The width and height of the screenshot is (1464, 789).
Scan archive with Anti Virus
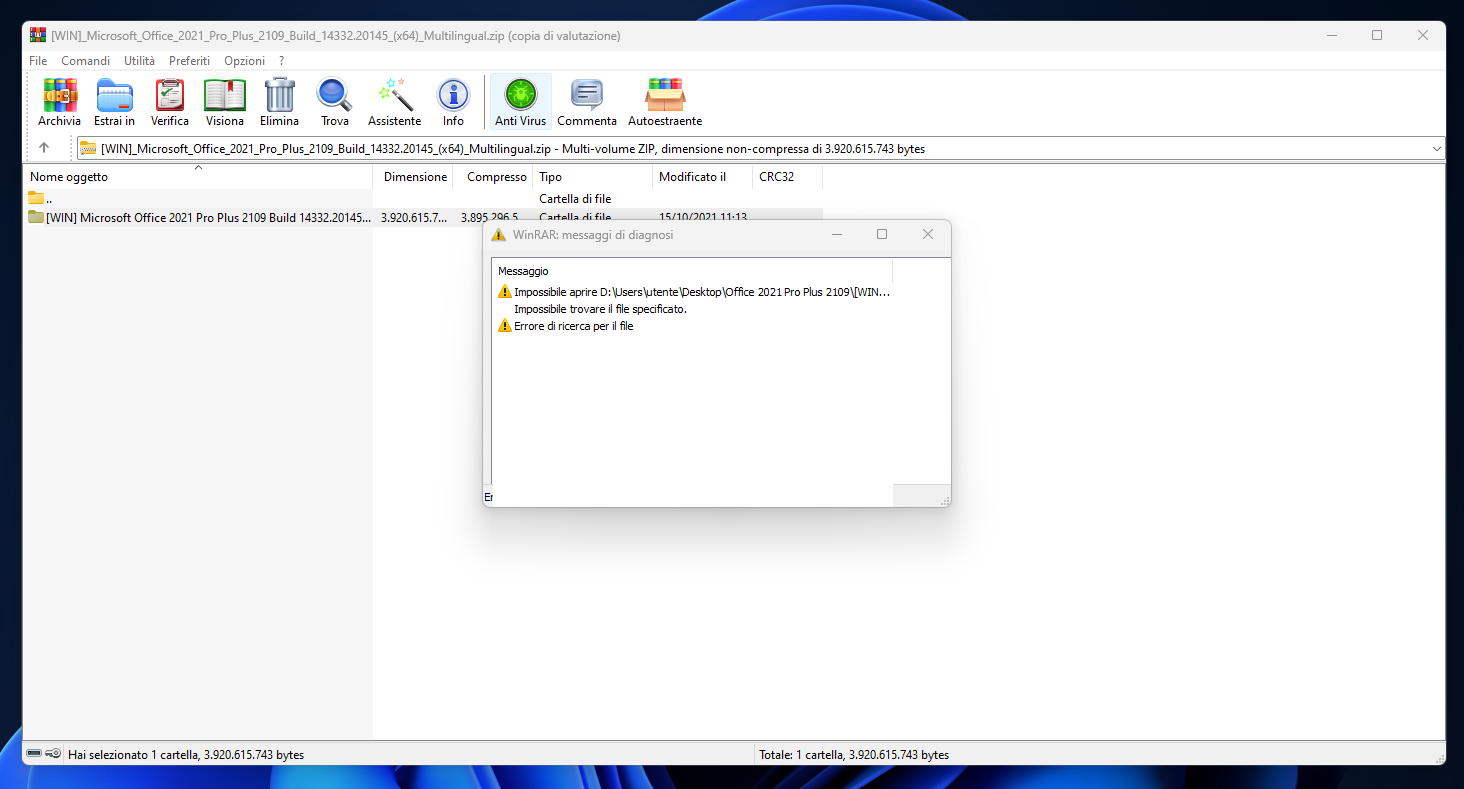[520, 102]
